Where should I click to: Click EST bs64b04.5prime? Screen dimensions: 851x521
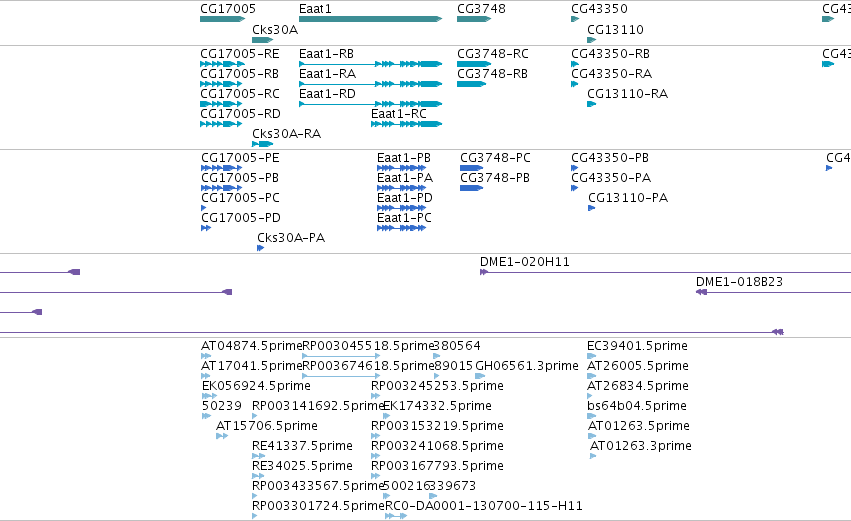637,406
